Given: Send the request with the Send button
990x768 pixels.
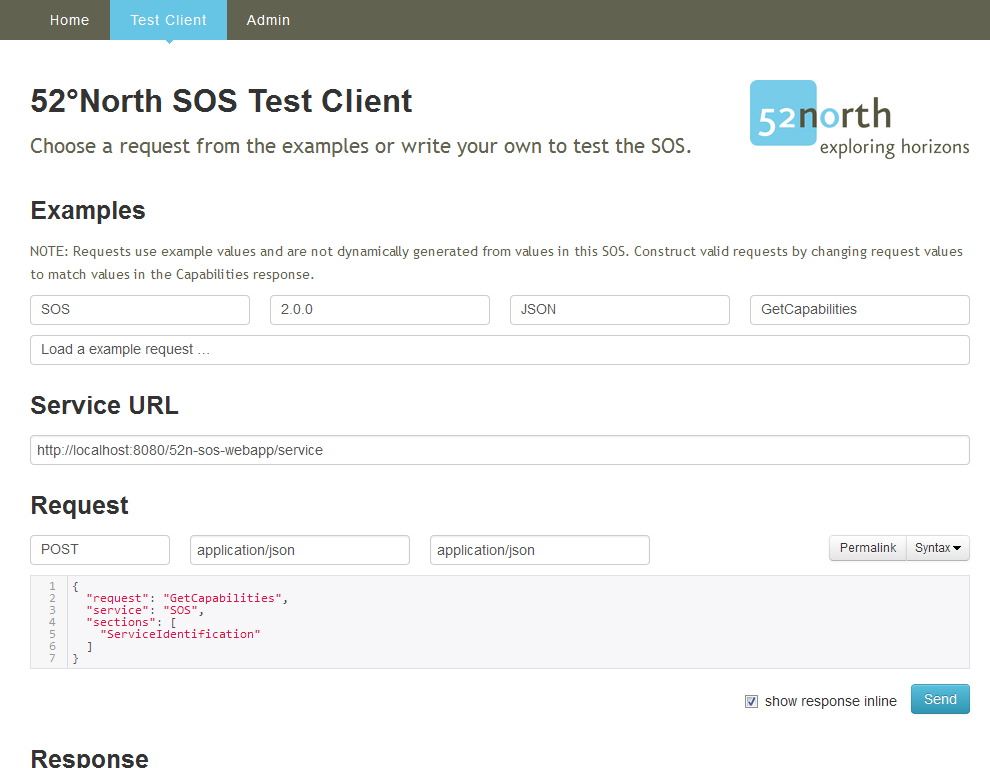Looking at the screenshot, I should (x=940, y=699).
